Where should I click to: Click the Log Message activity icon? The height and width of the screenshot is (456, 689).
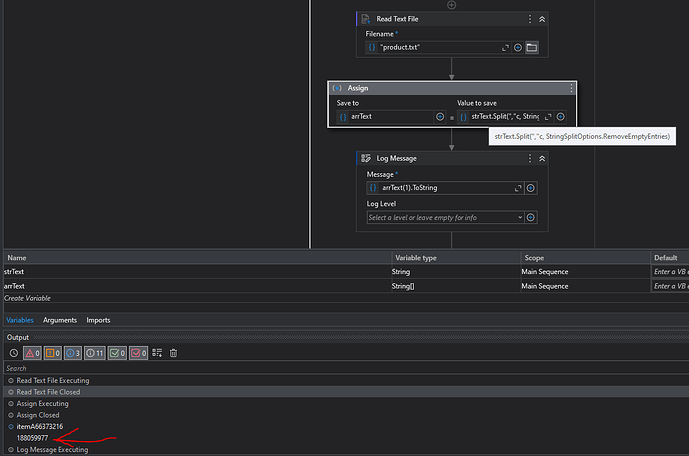point(366,158)
